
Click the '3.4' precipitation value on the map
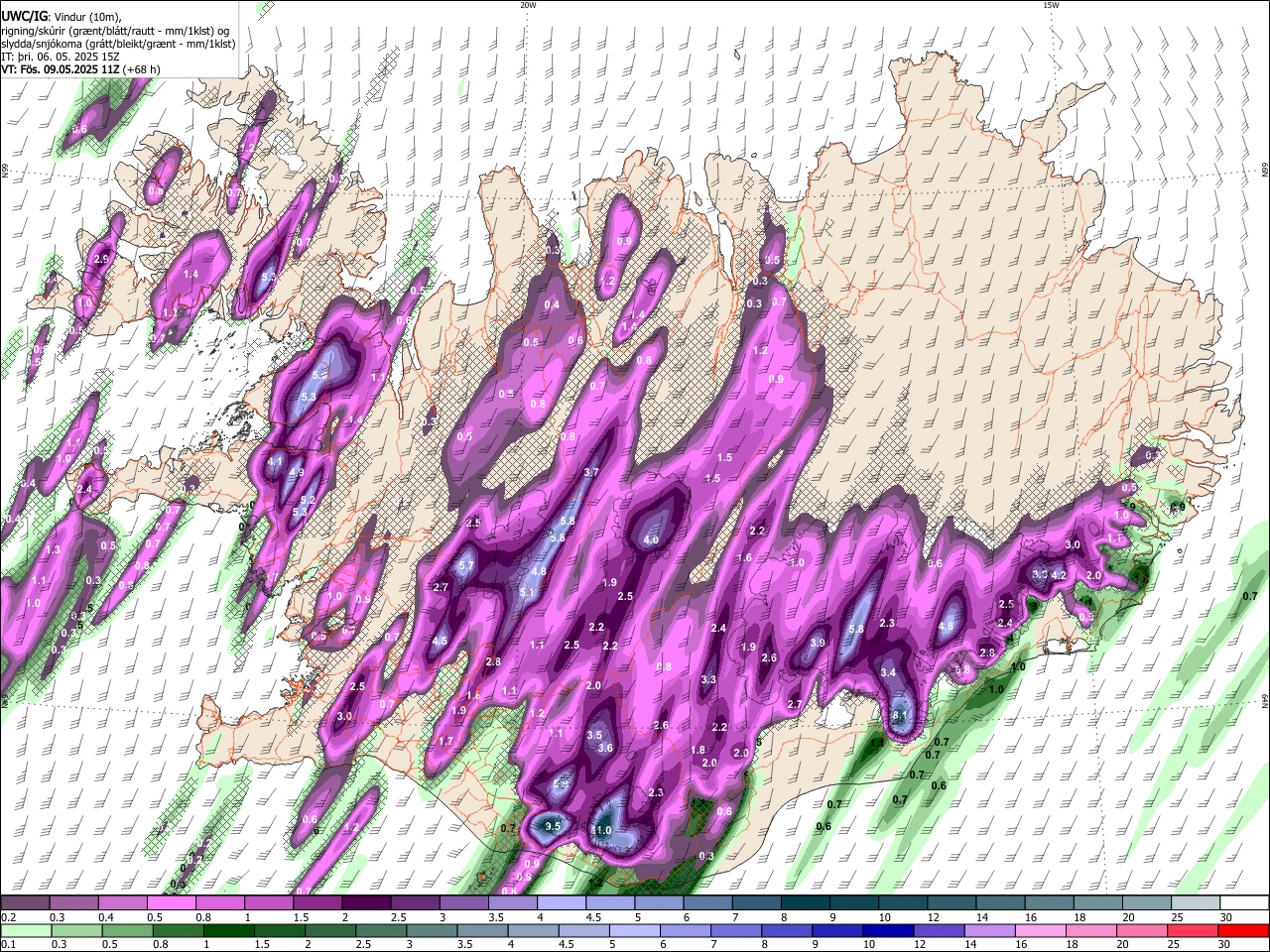pos(888,673)
